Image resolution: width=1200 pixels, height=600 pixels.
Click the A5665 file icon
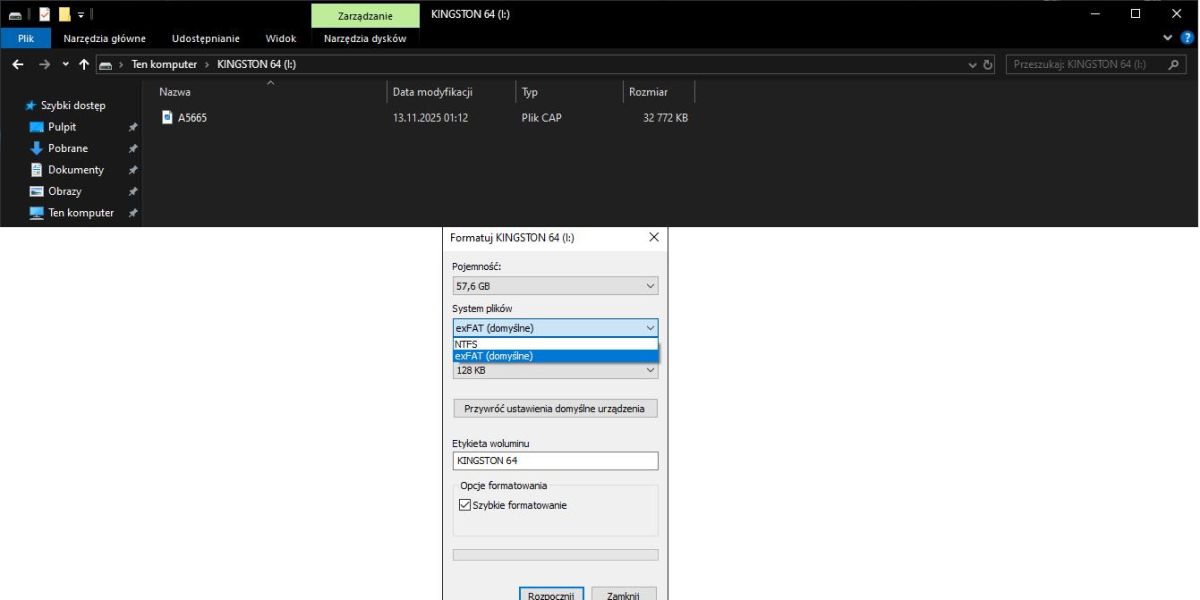pos(167,117)
